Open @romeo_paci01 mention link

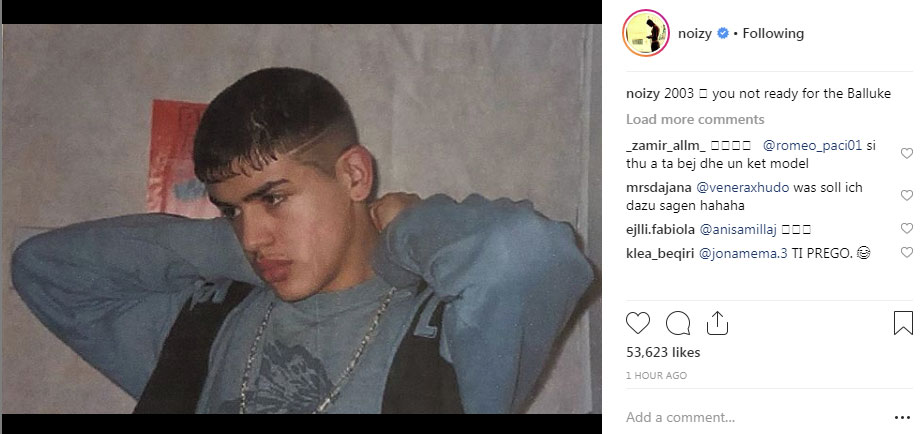tap(812, 146)
